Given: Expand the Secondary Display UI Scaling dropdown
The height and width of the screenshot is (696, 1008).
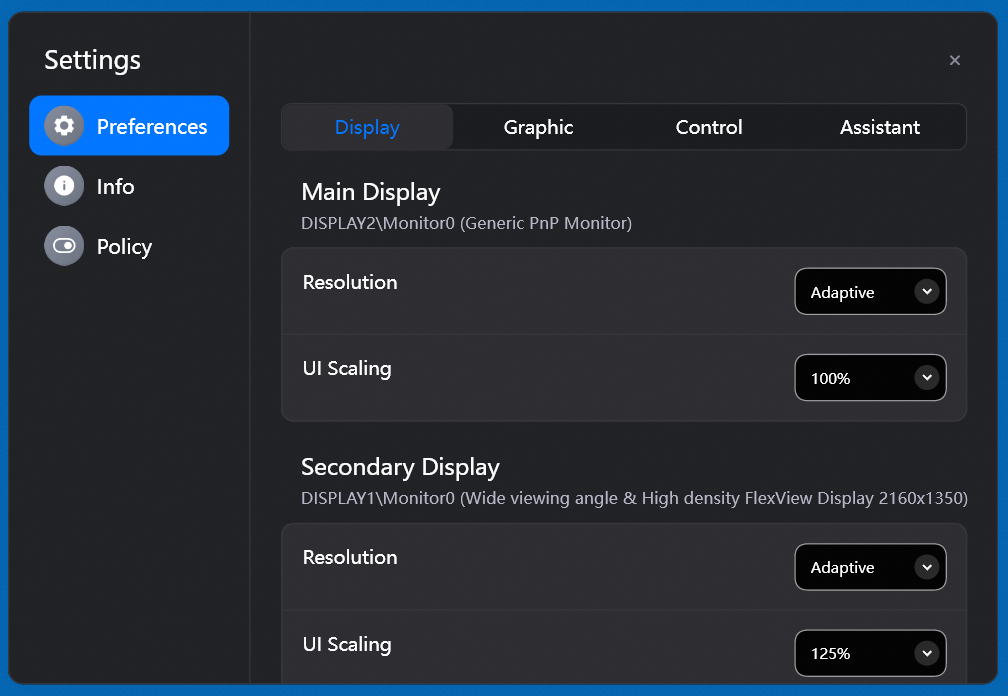Looking at the screenshot, I should (869, 653).
